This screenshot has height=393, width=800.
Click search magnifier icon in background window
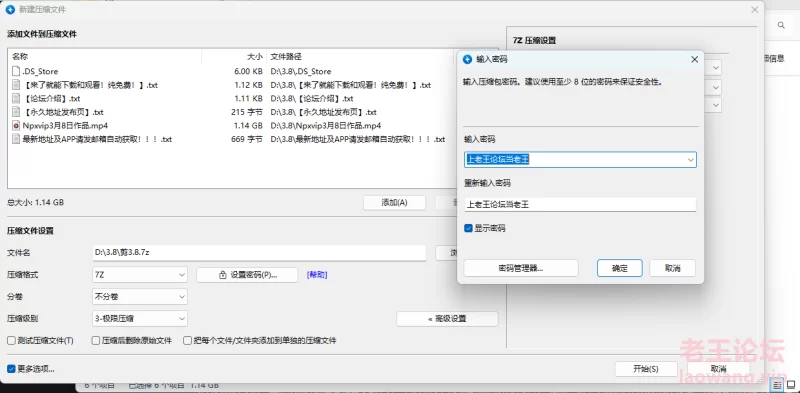pos(781,25)
